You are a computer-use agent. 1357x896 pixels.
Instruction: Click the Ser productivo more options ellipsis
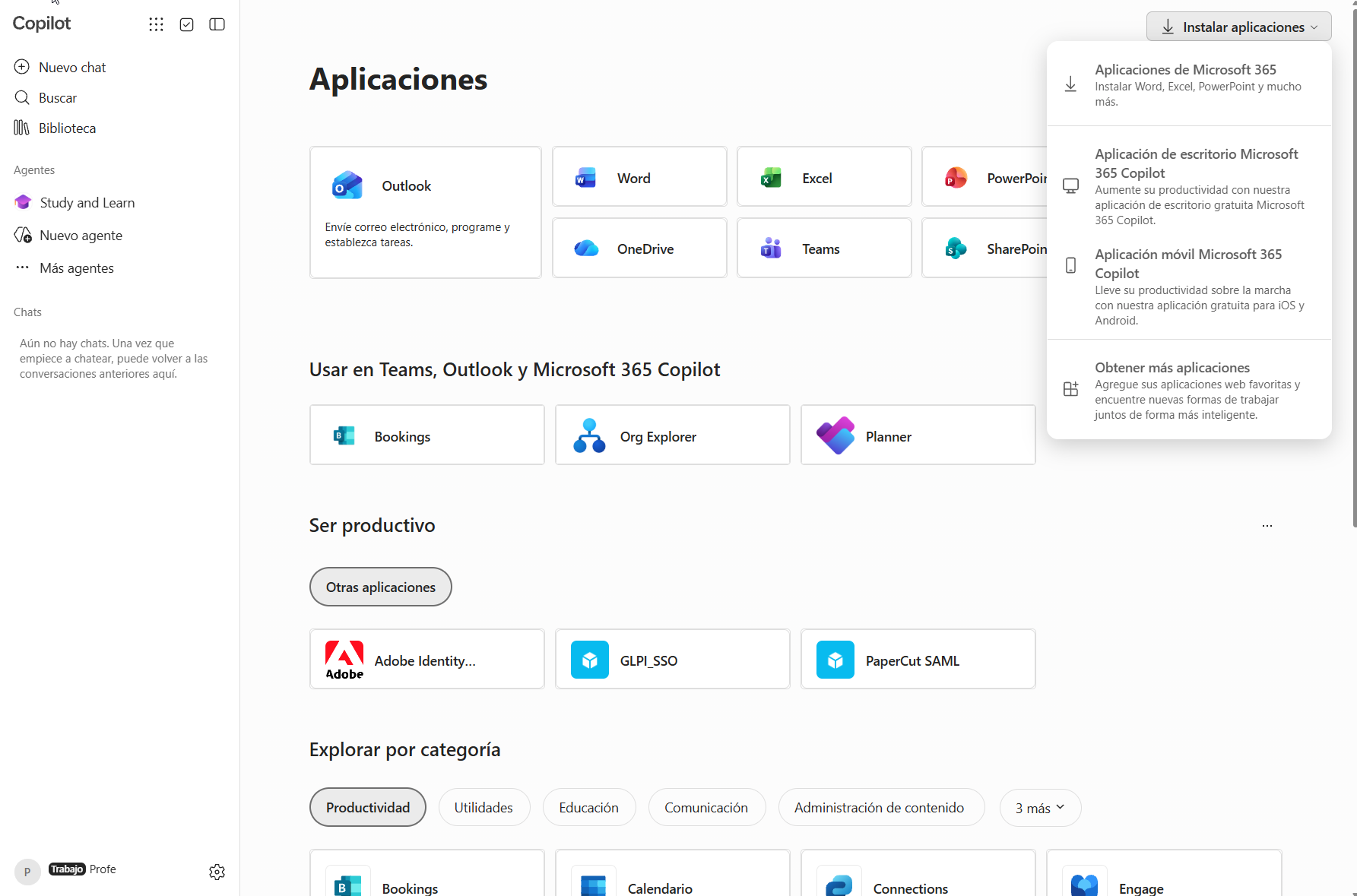(x=1267, y=525)
